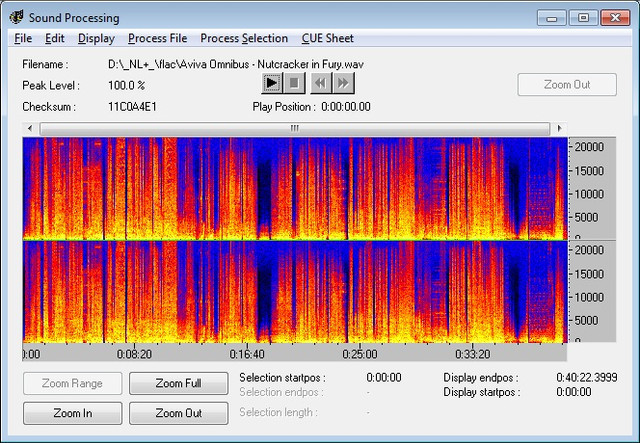The image size is (640, 443).
Task: Minimize the Sound Processing window
Action: [x=552, y=18]
